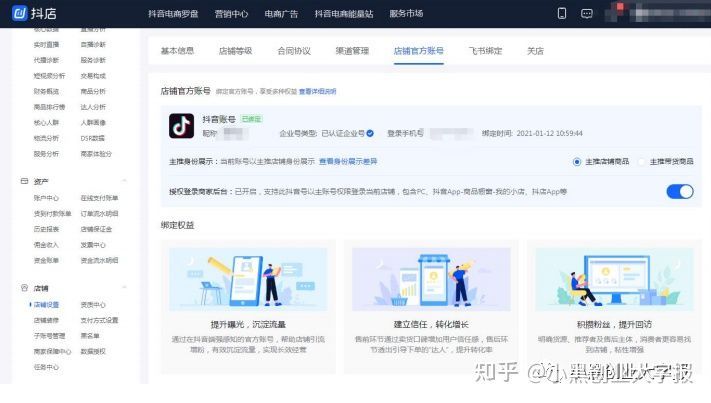711x403 pixels.
Task: Open 实时直播 in the sidebar
Action: click(x=46, y=44)
